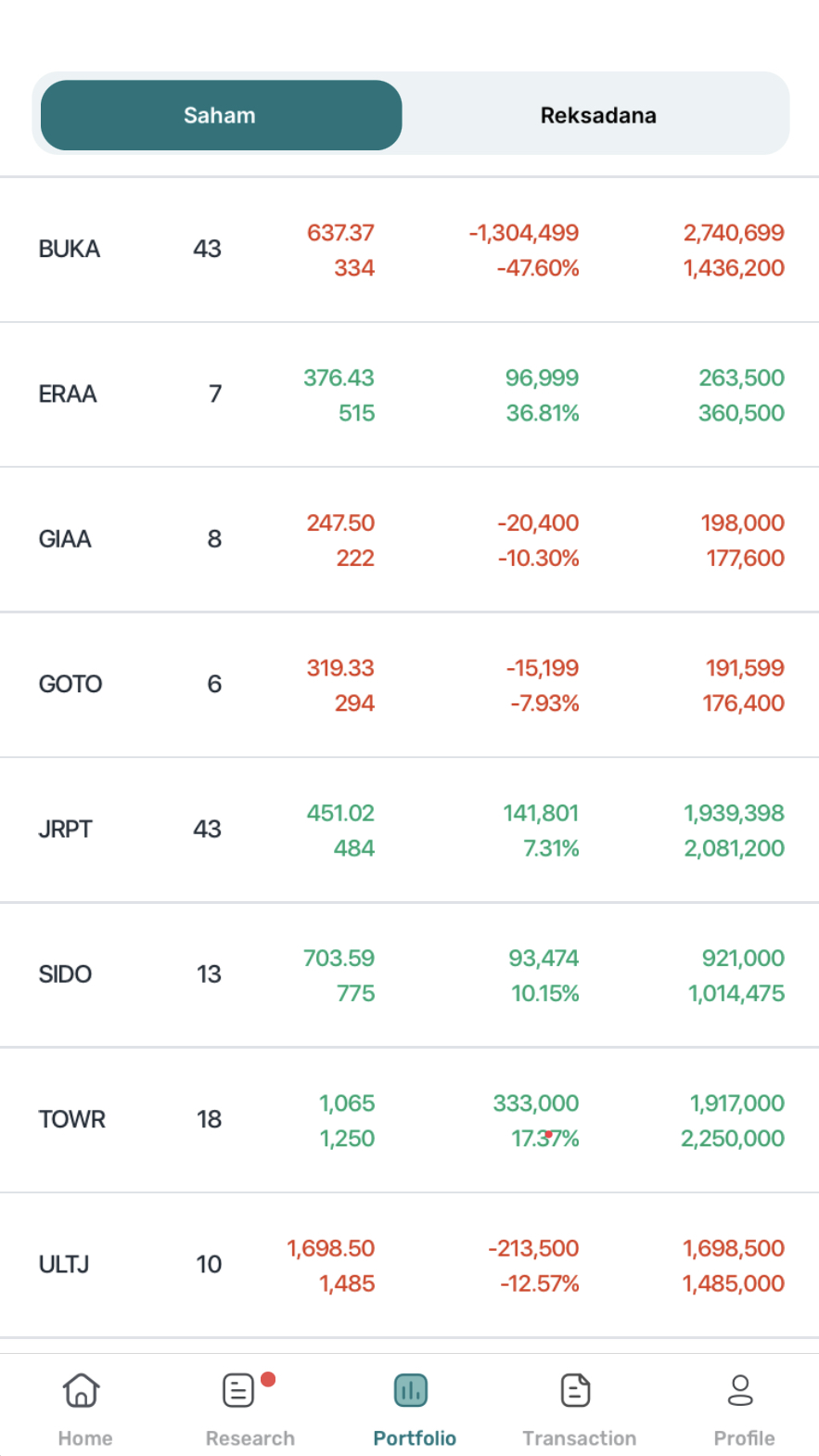Click ULTJ average price 1,698.50

click(331, 1248)
